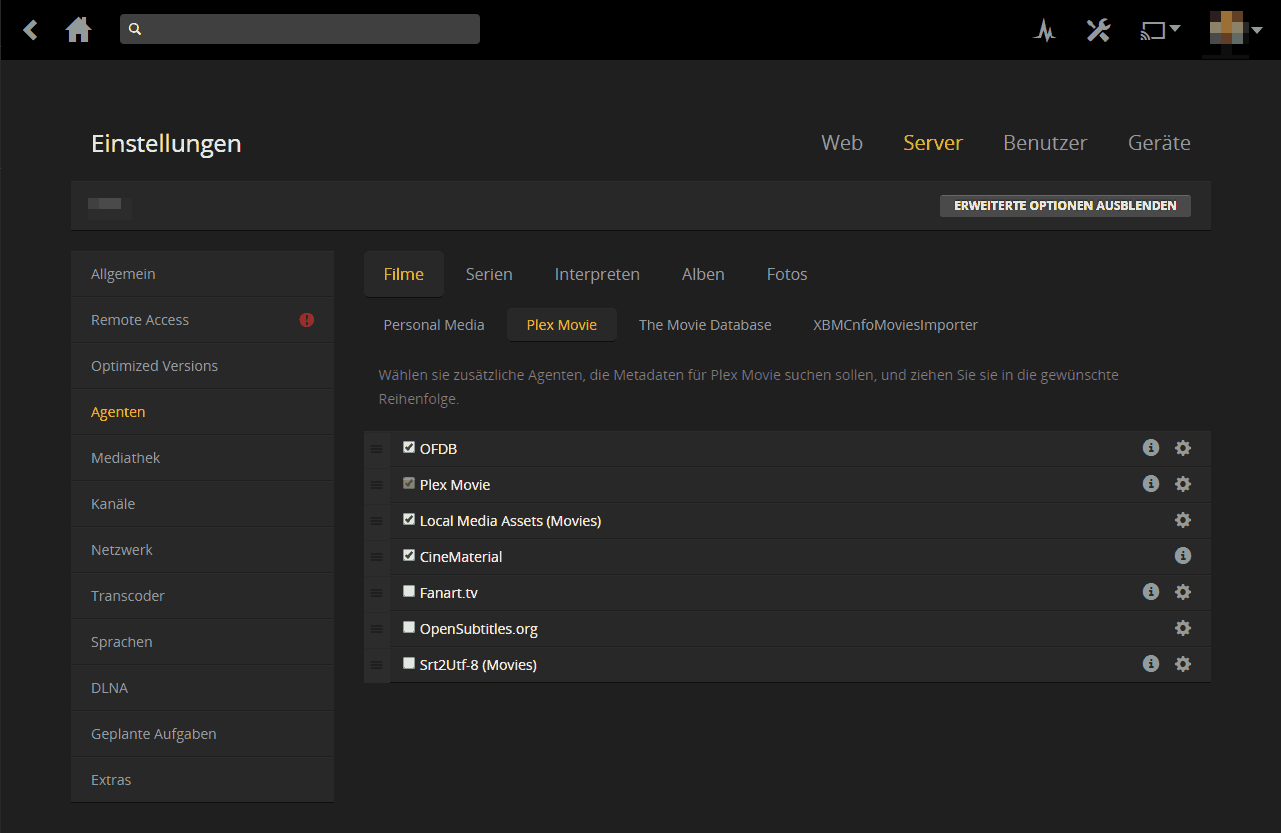This screenshot has width=1281, height=833.
Task: Select Agenten in the sidebar
Action: click(202, 412)
